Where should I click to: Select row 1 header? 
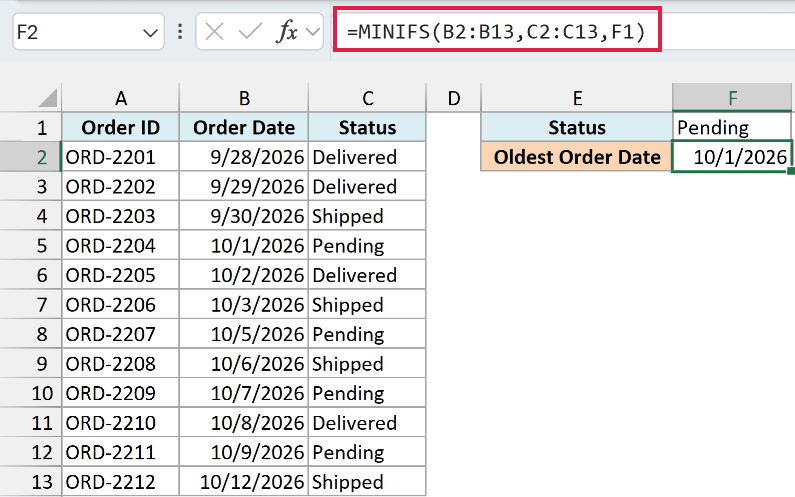coord(30,127)
